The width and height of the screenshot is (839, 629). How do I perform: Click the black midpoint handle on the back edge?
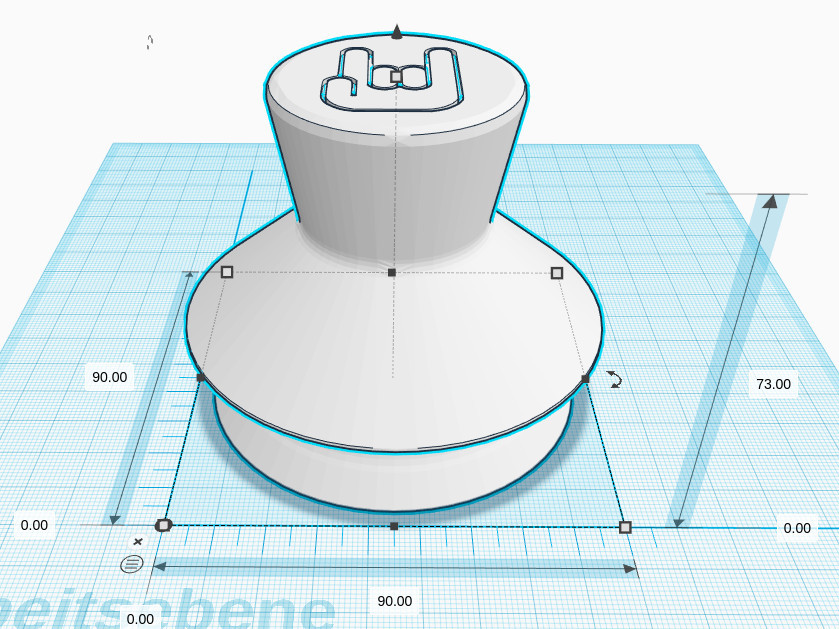pos(392,273)
